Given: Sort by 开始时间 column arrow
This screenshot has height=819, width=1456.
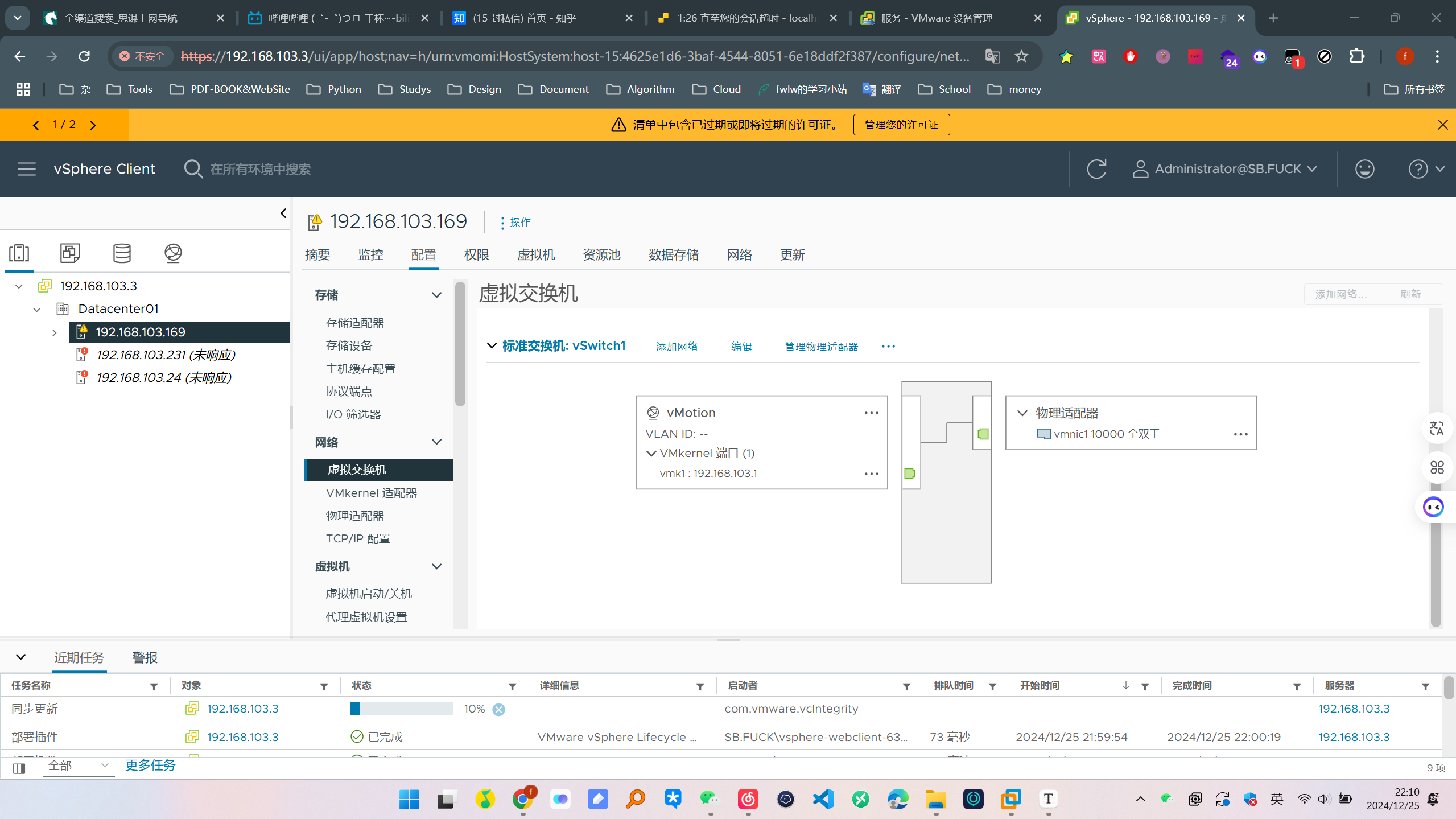Looking at the screenshot, I should pyautogui.click(x=1125, y=686).
